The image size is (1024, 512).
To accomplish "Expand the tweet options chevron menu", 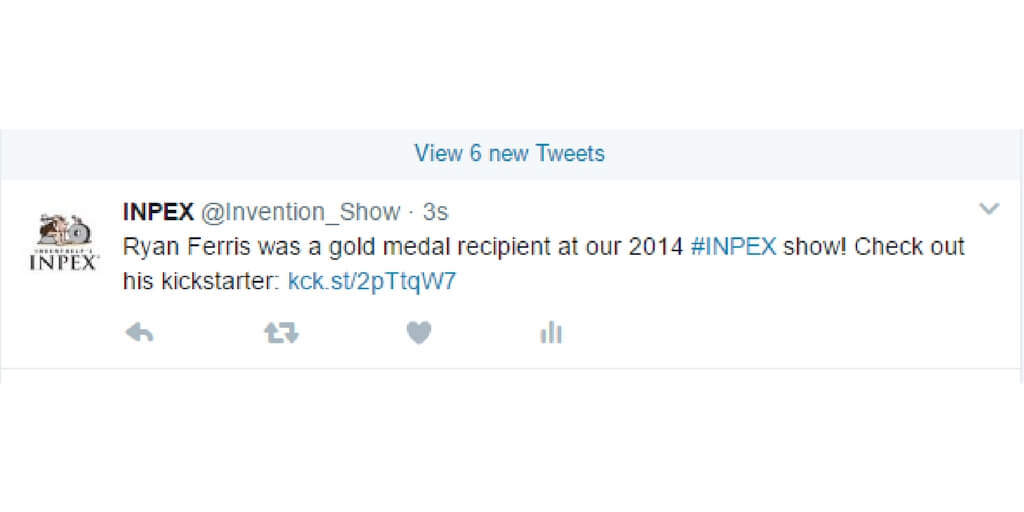I will pyautogui.click(x=988, y=209).
